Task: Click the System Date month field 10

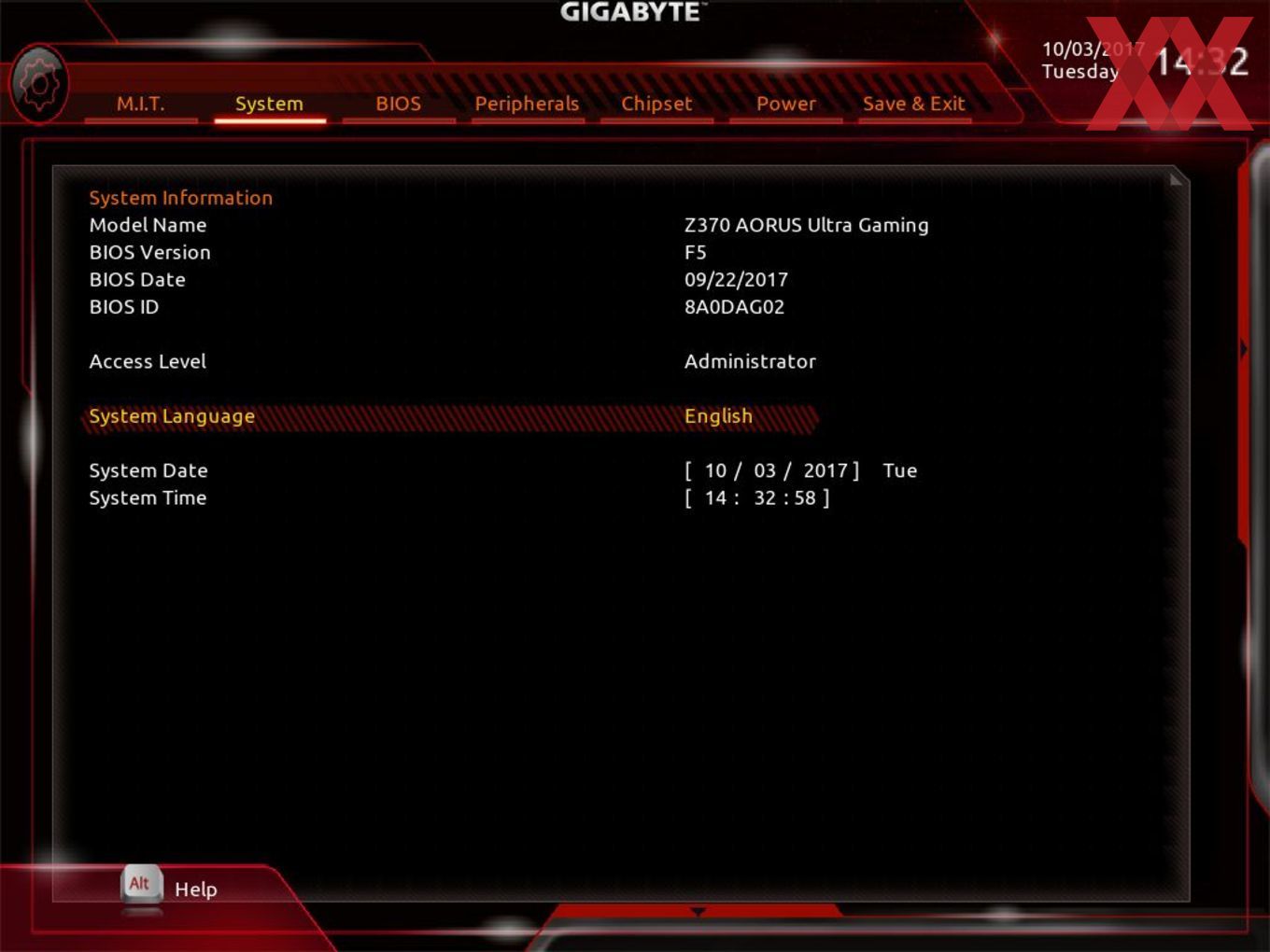Action: tap(715, 470)
